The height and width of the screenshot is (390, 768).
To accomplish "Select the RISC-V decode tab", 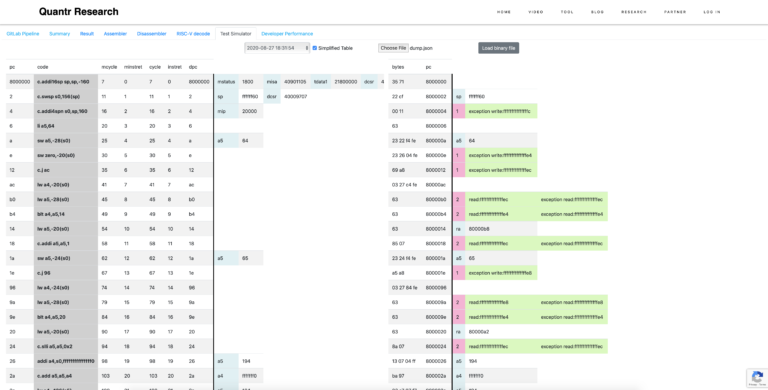I will pos(193,34).
